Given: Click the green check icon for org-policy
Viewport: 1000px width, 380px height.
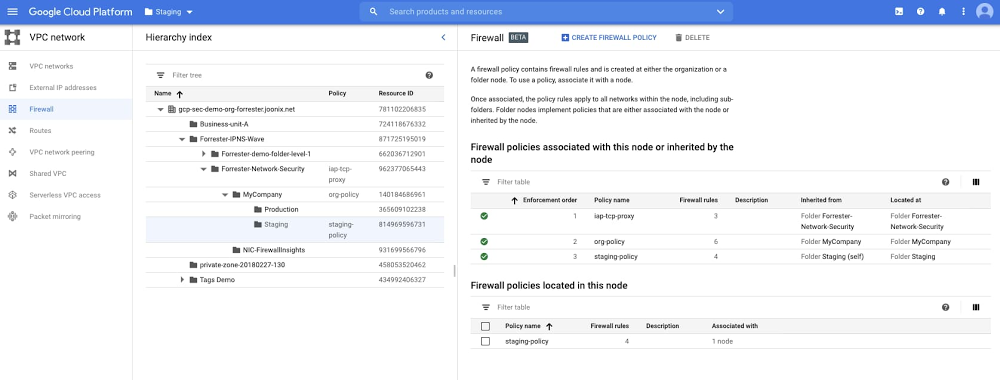Looking at the screenshot, I should 484,242.
